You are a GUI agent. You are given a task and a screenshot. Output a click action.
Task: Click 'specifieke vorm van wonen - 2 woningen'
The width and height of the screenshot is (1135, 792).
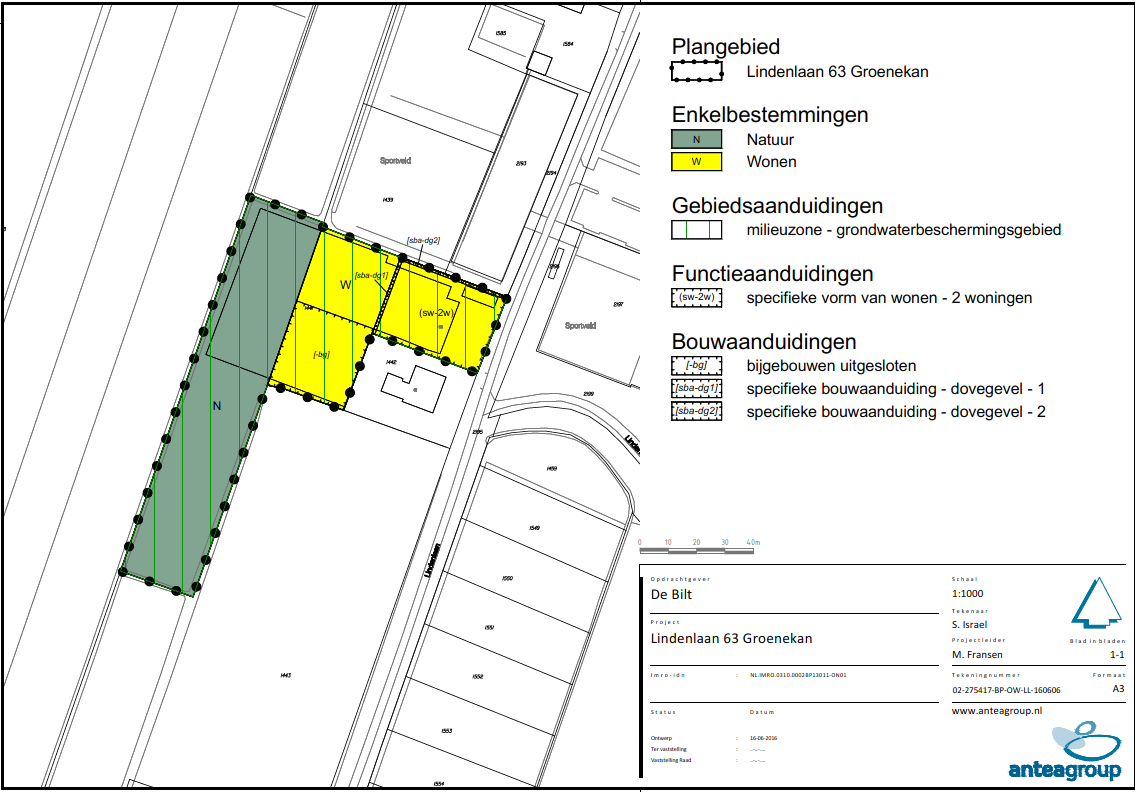tap(890, 298)
